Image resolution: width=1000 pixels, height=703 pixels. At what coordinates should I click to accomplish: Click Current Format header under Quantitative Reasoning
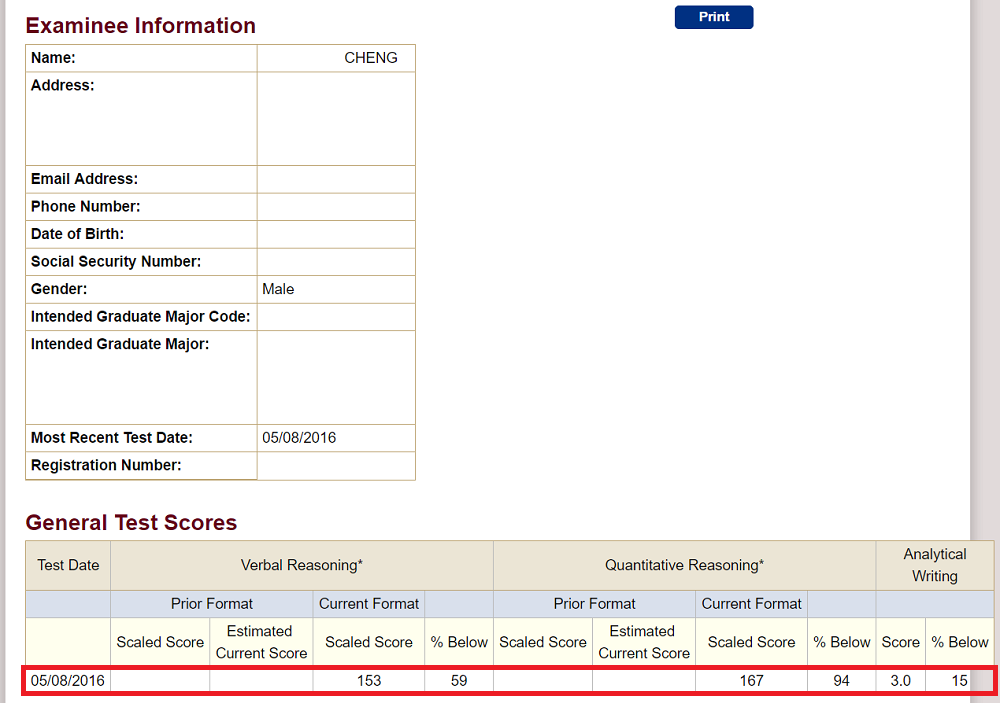pyautogui.click(x=751, y=603)
